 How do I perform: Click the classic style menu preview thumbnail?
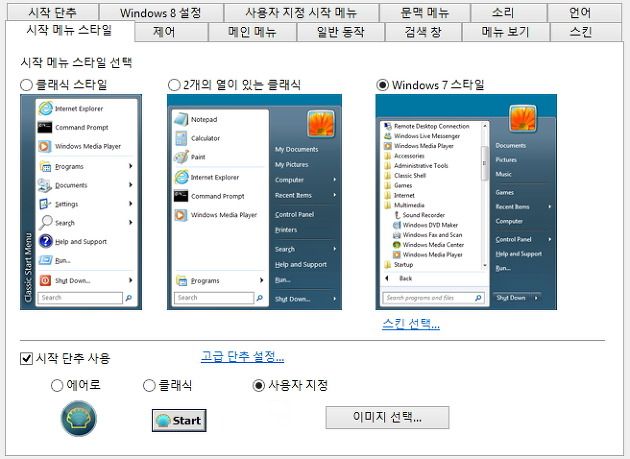click(x=81, y=202)
